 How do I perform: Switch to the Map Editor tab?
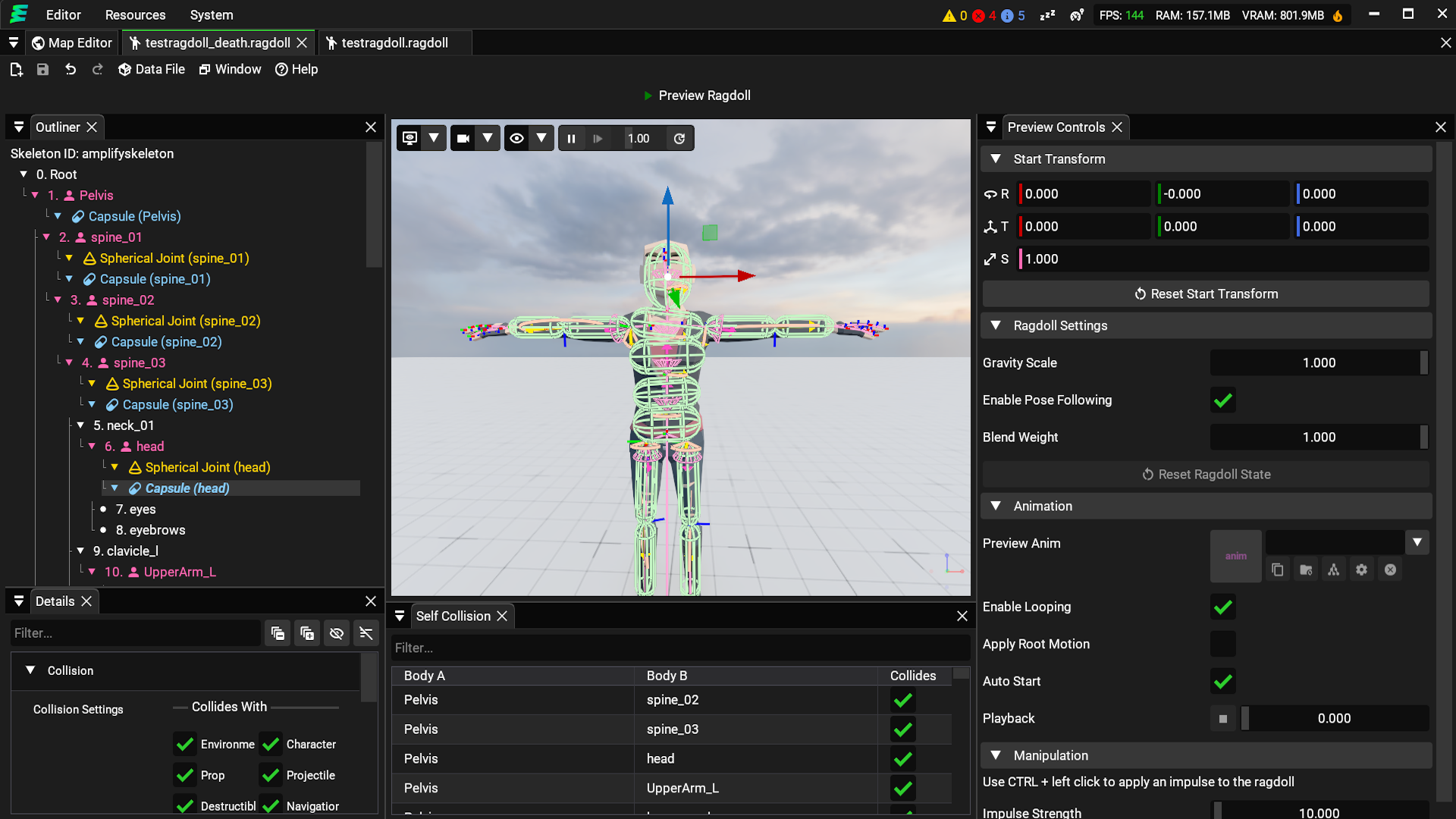click(72, 43)
